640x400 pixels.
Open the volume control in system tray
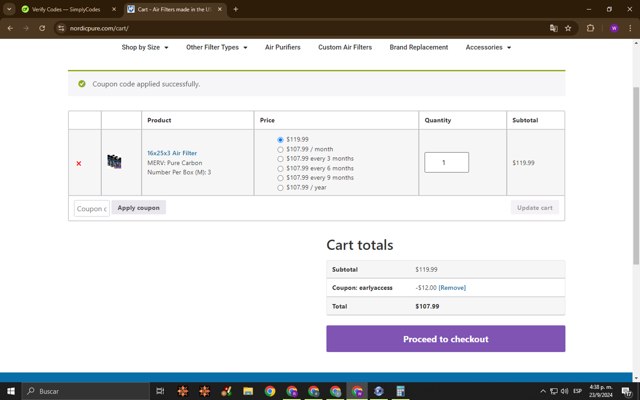coord(564,391)
